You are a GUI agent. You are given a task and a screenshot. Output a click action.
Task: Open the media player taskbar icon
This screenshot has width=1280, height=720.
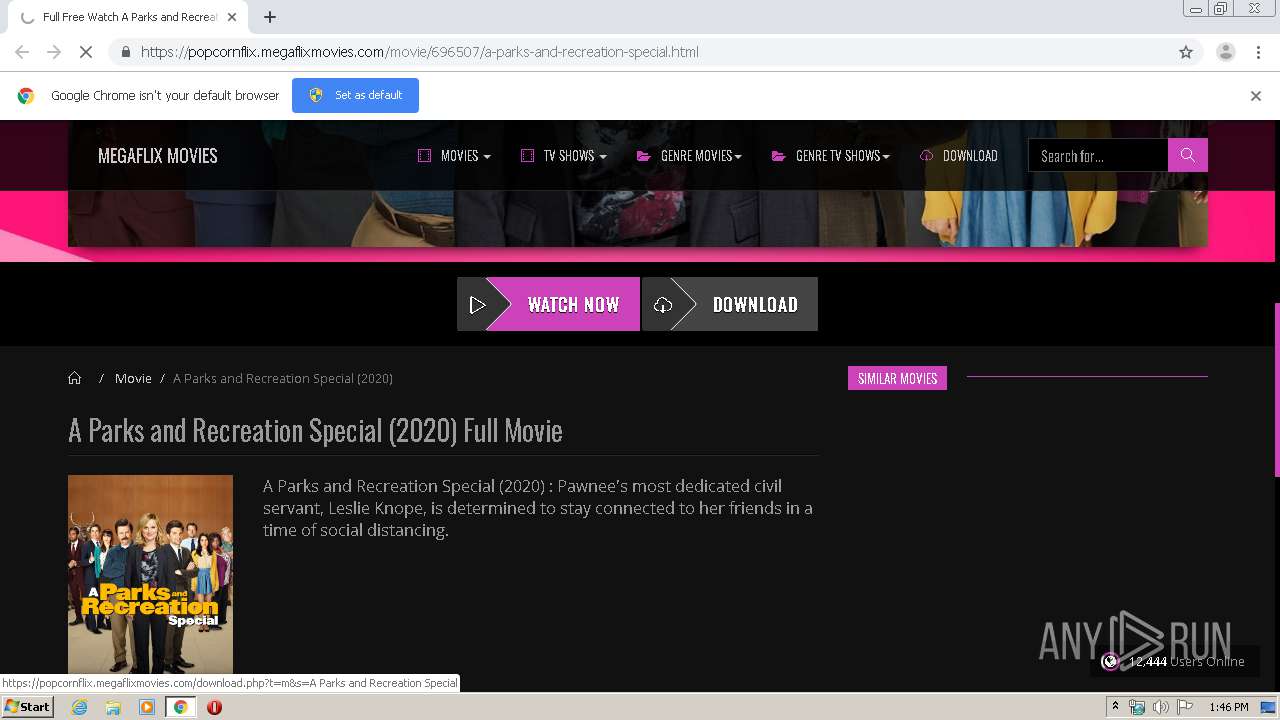pyautogui.click(x=147, y=707)
